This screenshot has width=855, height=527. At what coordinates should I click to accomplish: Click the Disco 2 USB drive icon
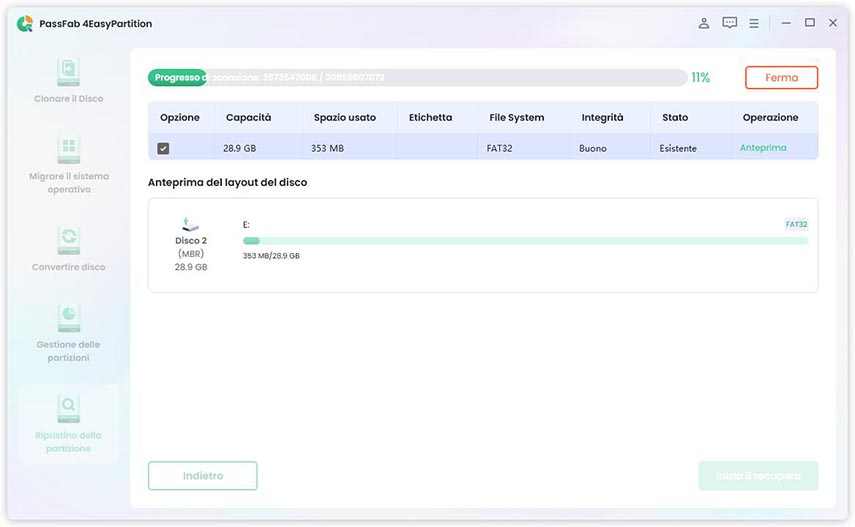click(x=191, y=225)
